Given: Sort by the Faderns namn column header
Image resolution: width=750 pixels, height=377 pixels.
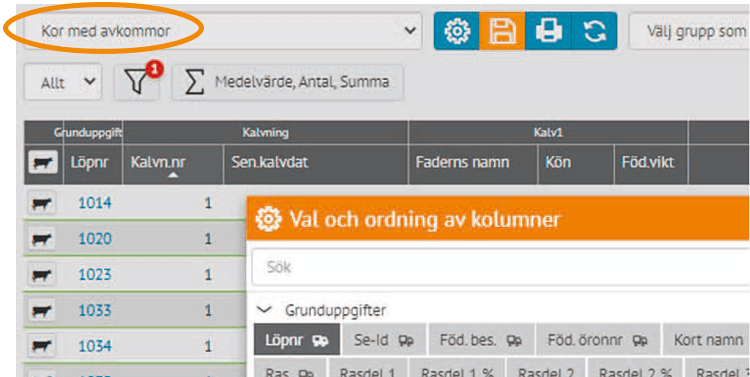Looking at the screenshot, I should tap(473, 164).
